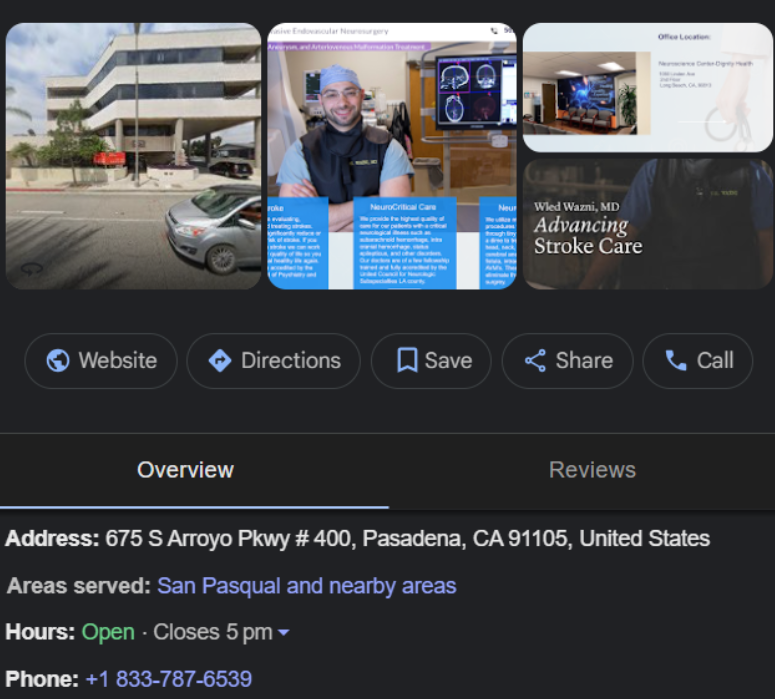The width and height of the screenshot is (775, 699).
Task: Click the Areas served label
Action: (79, 586)
